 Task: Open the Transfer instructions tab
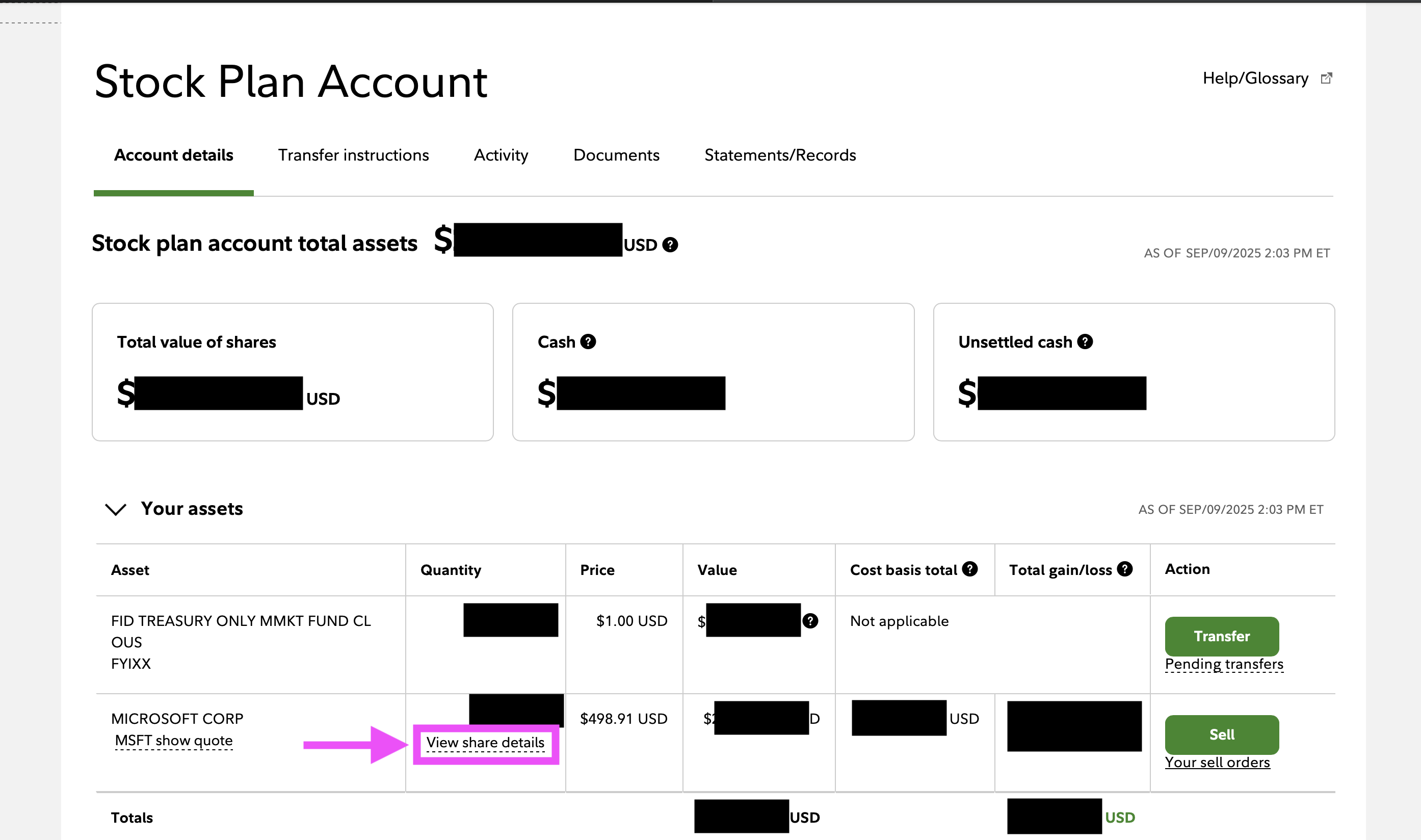tap(353, 155)
